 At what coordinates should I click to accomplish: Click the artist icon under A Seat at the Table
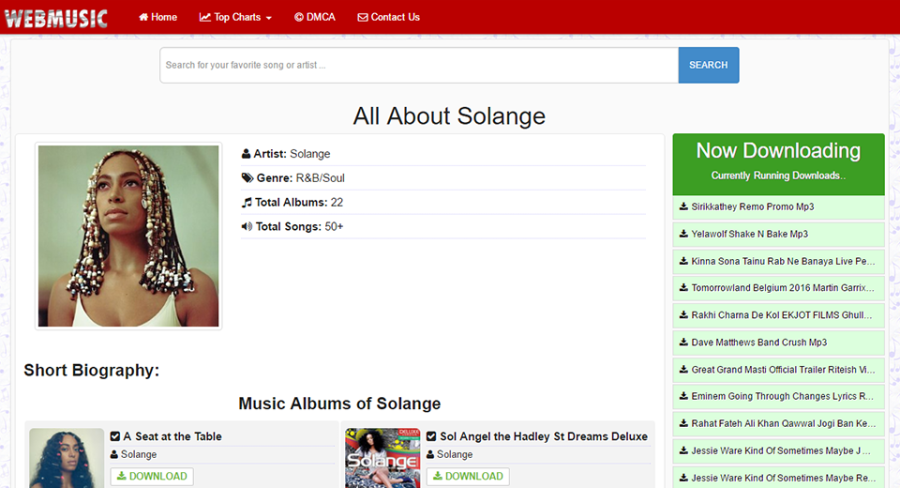click(114, 454)
